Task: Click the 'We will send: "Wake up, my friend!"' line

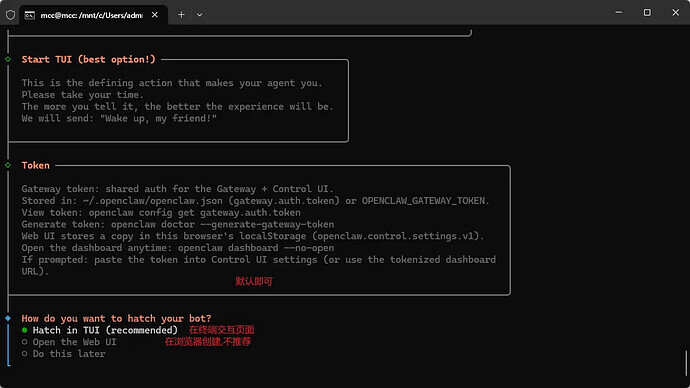Action: point(119,118)
